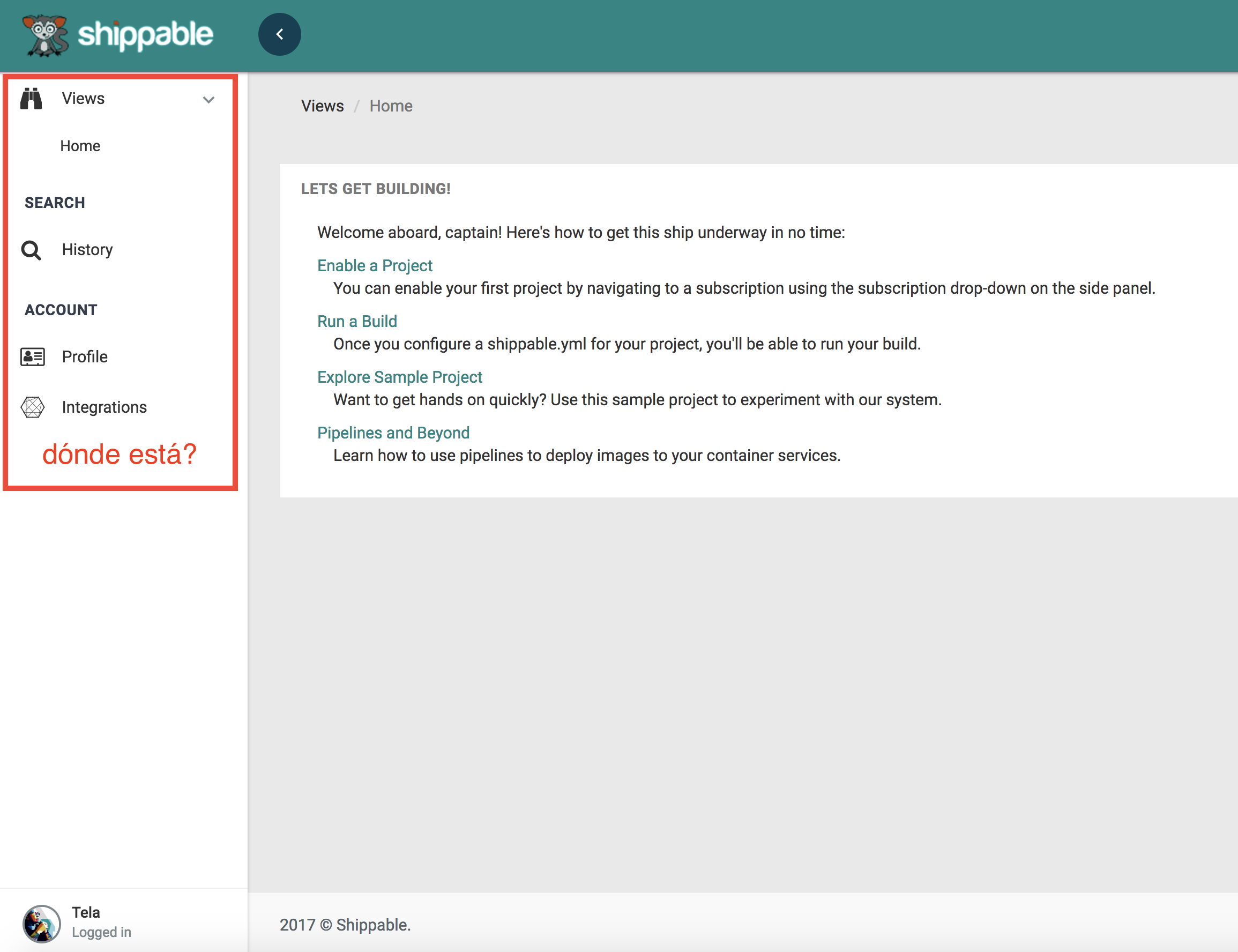
Task: Open the Enable a Project link
Action: 375,265
